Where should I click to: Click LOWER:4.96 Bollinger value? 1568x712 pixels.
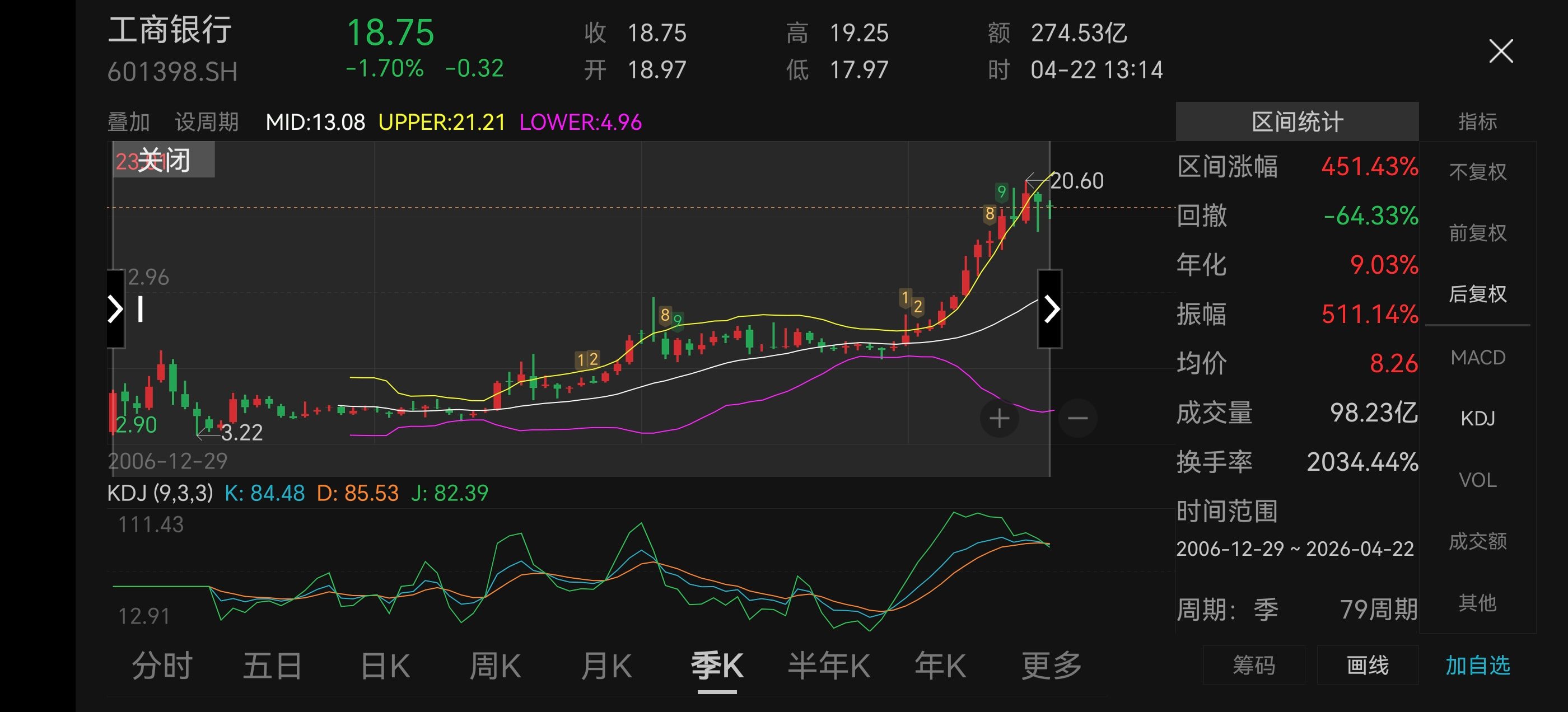581,123
